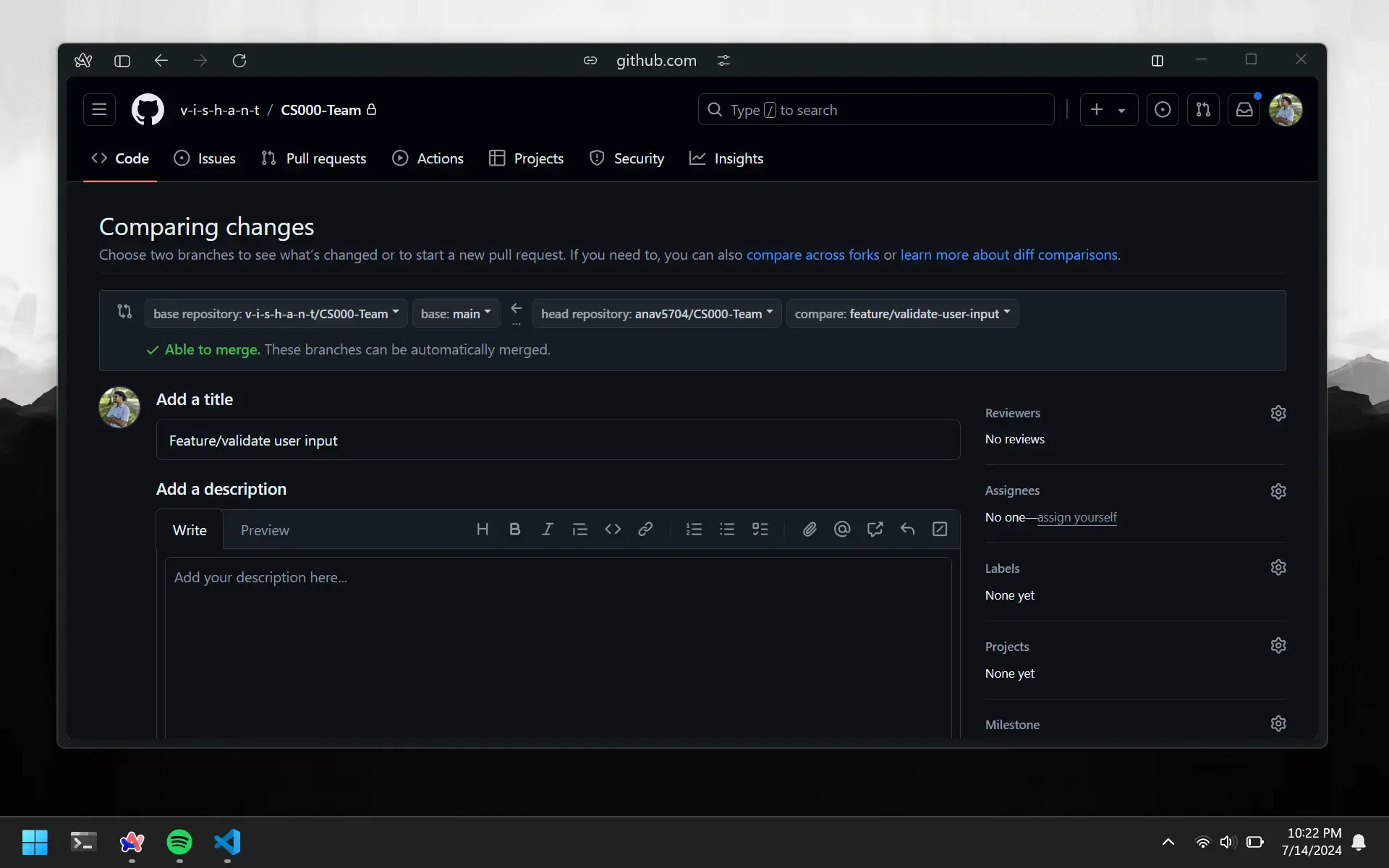Select the inline code icon in toolbar
The image size is (1389, 868).
tap(613, 529)
